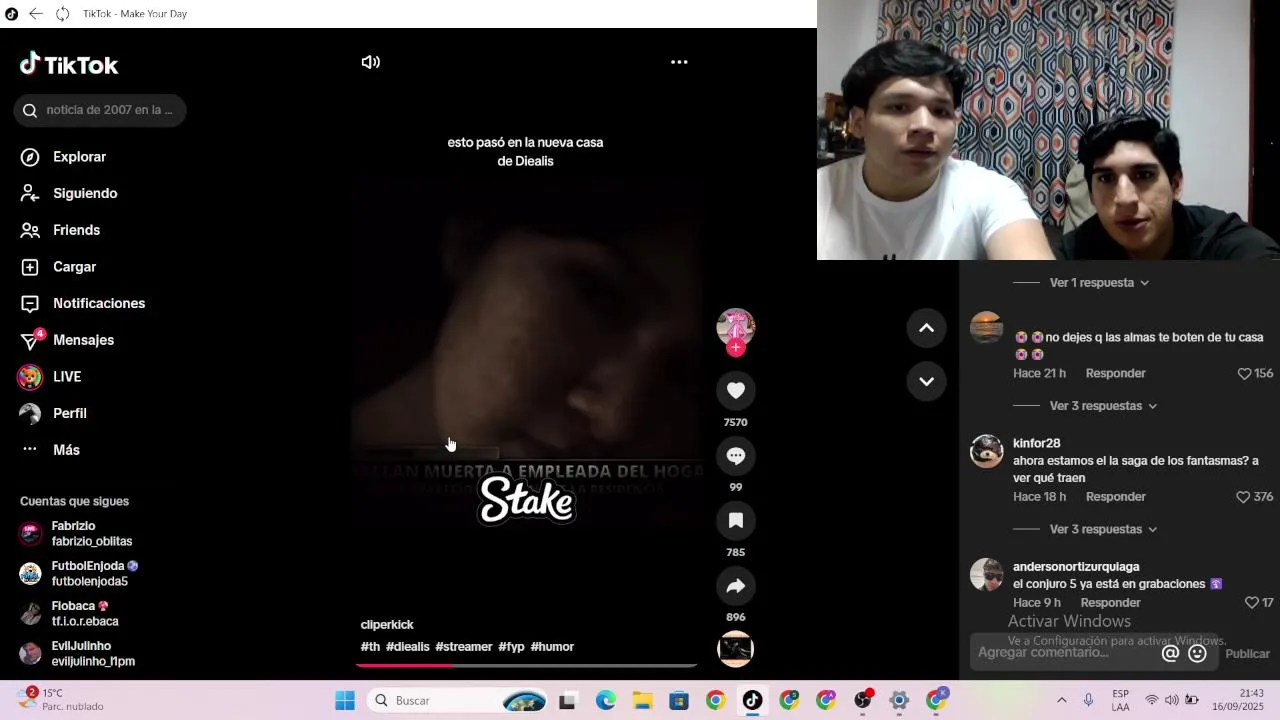Open the weather widget showing 15°C
The image size is (1280, 720).
point(62,700)
